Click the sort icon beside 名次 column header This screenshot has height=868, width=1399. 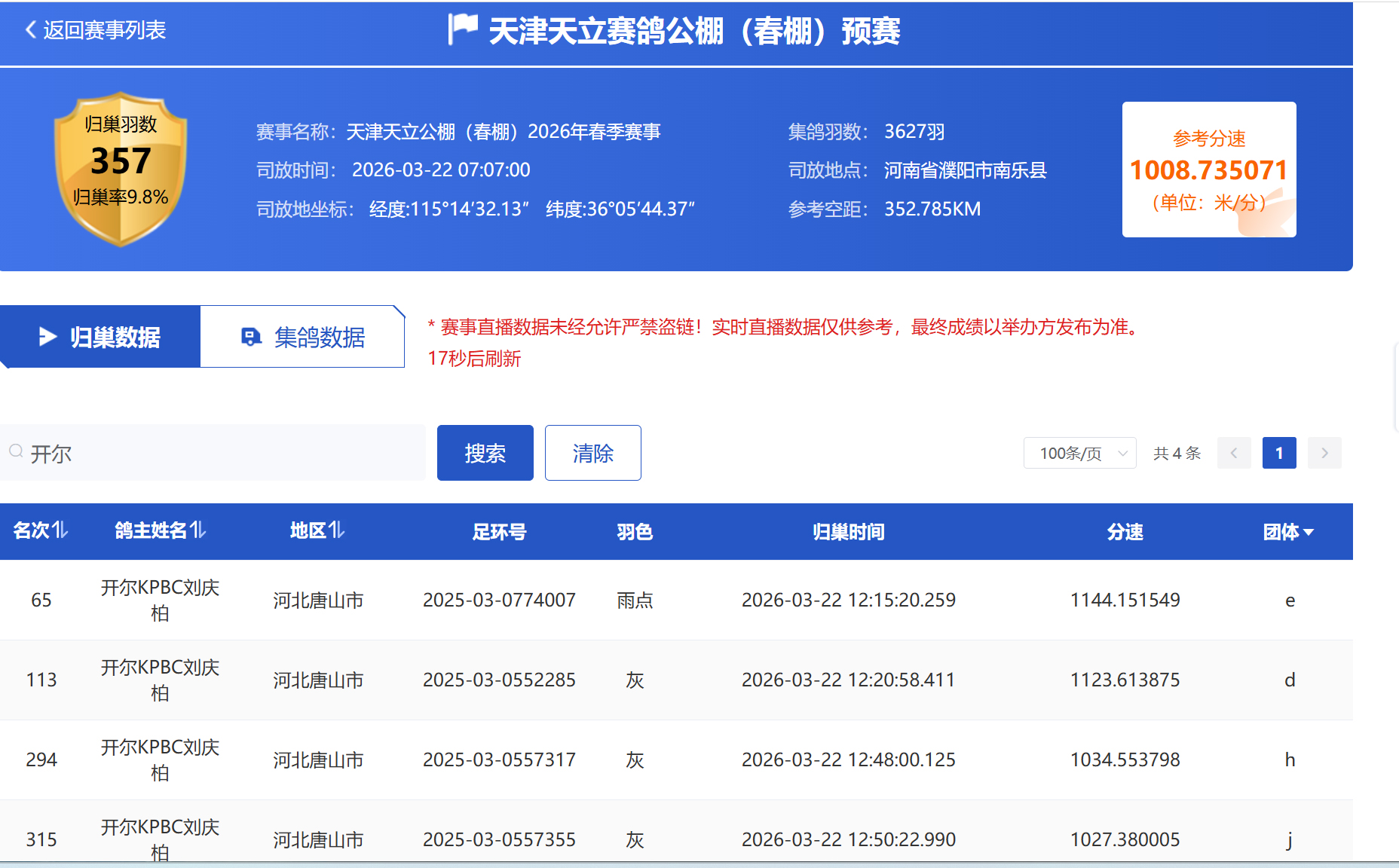point(60,530)
